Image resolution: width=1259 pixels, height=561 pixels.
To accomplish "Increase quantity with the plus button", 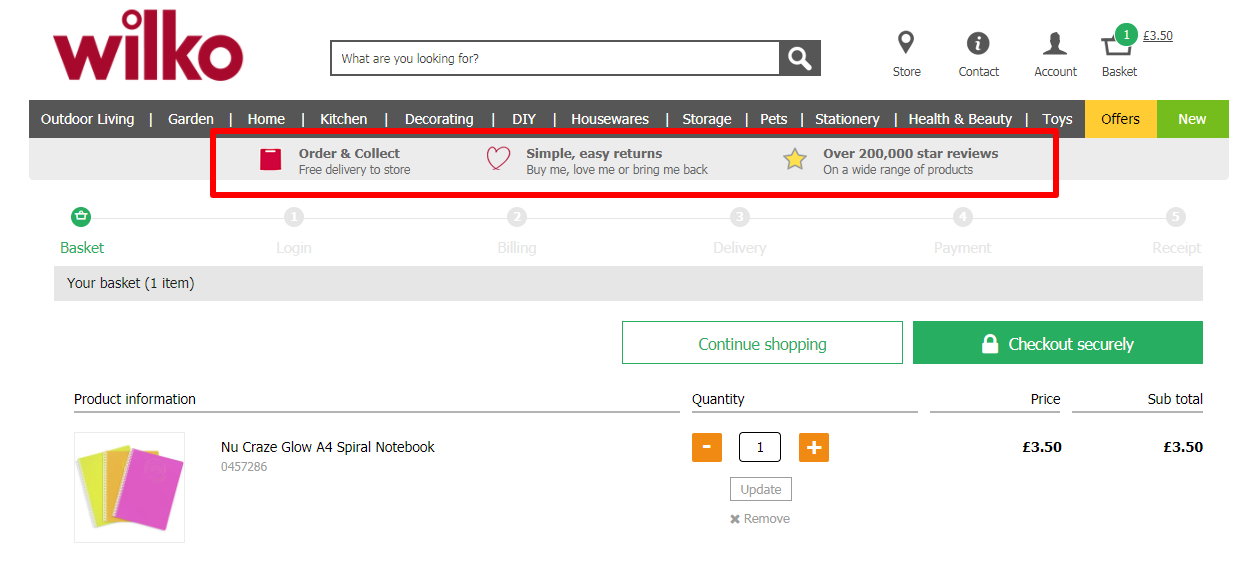I will click(814, 447).
